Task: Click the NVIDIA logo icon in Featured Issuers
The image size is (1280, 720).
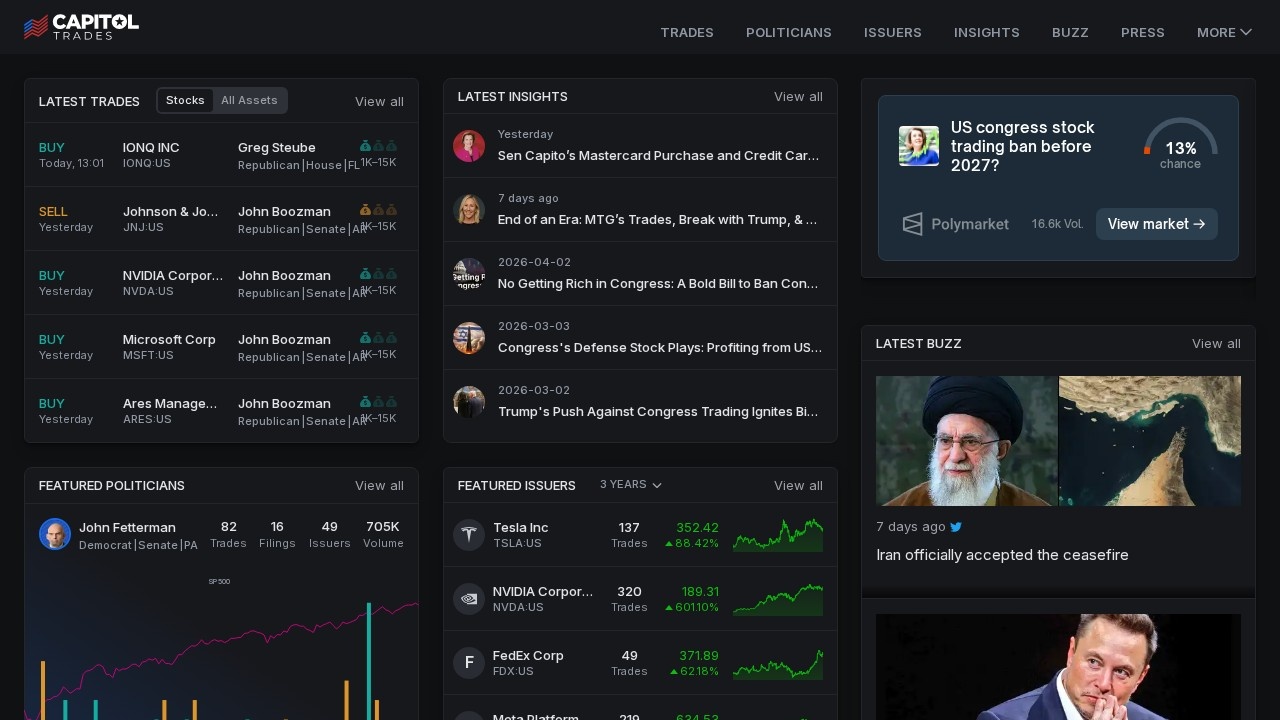Action: (469, 599)
